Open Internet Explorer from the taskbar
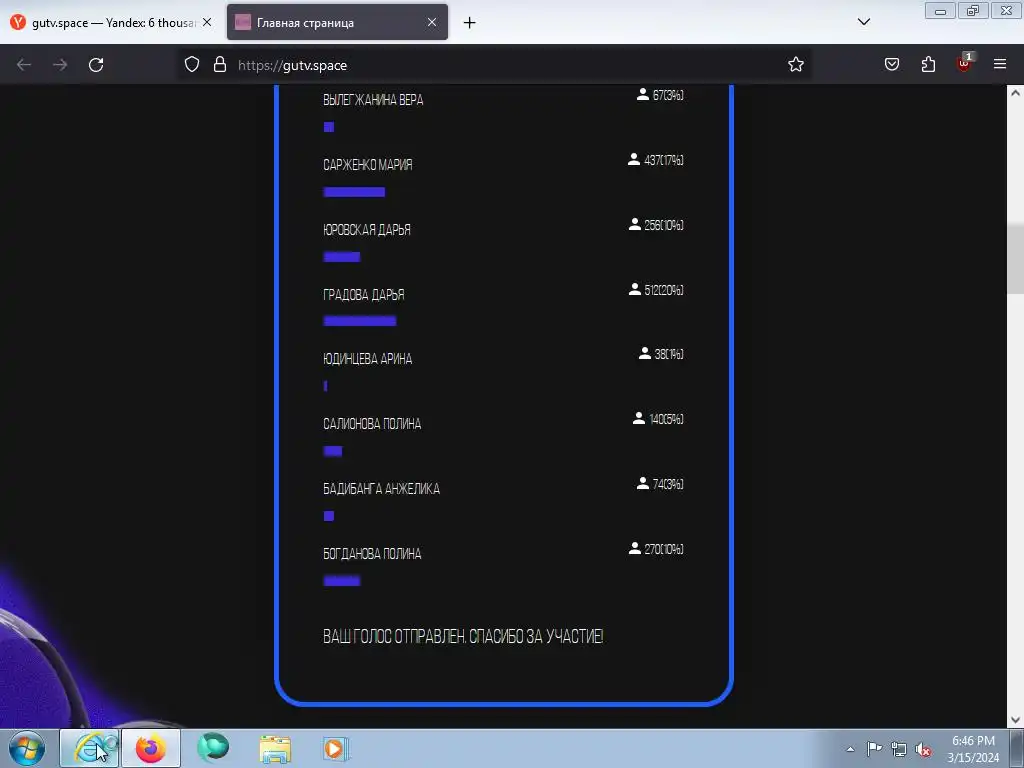 89,748
